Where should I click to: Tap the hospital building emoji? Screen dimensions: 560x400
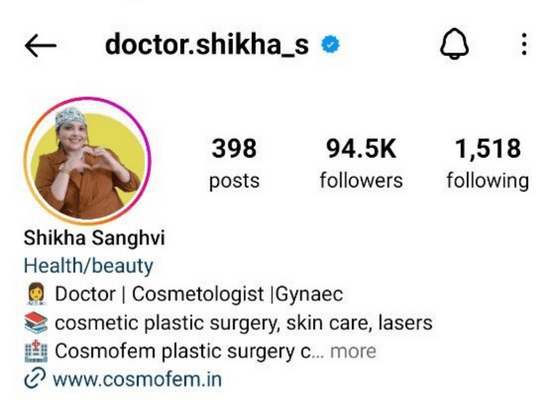(36, 351)
